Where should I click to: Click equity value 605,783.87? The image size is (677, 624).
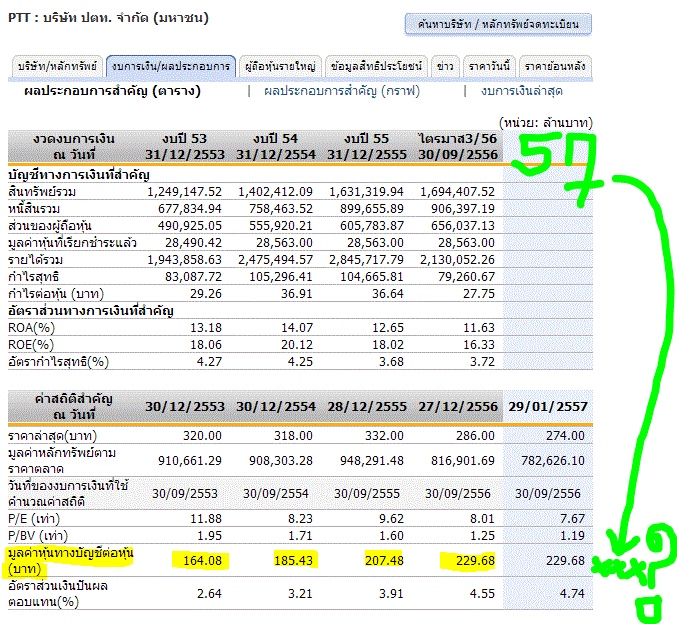point(372,226)
